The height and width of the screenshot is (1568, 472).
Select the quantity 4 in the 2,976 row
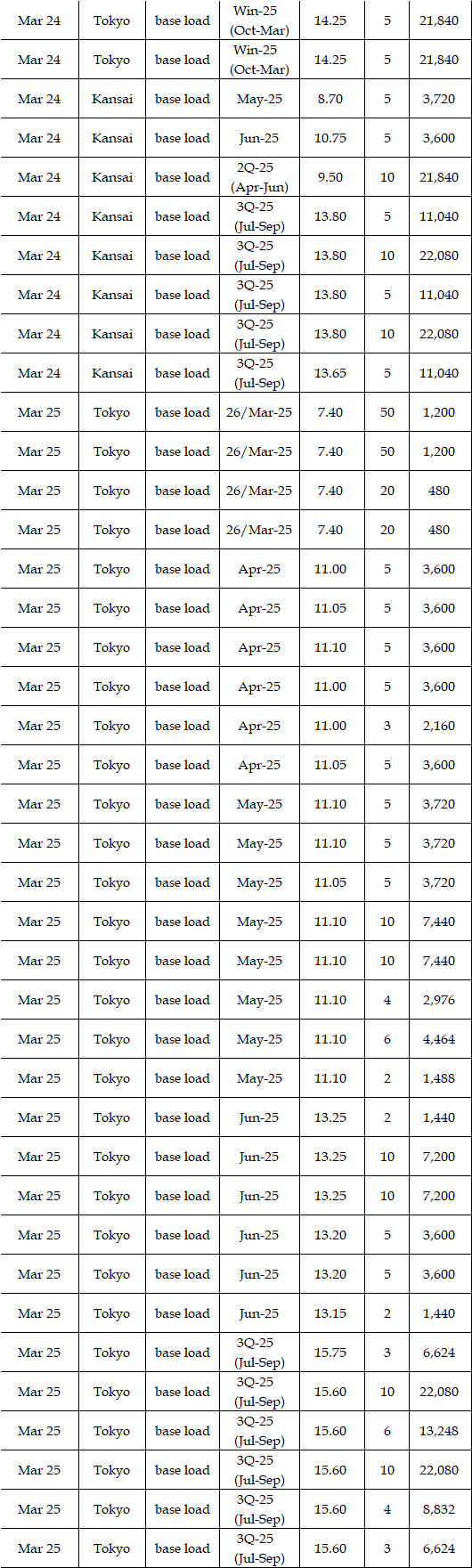[387, 1000]
